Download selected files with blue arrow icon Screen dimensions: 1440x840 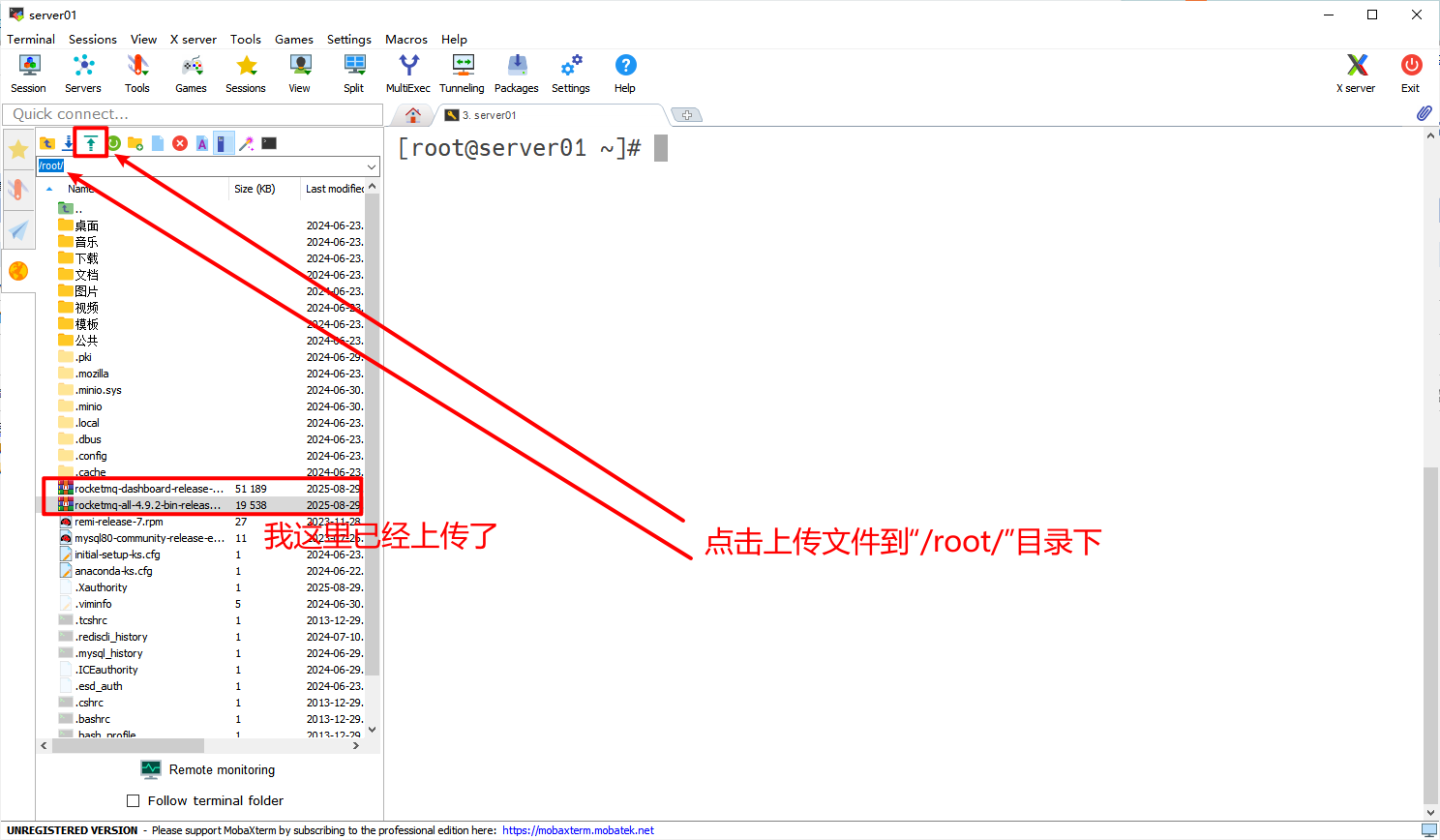(69, 143)
